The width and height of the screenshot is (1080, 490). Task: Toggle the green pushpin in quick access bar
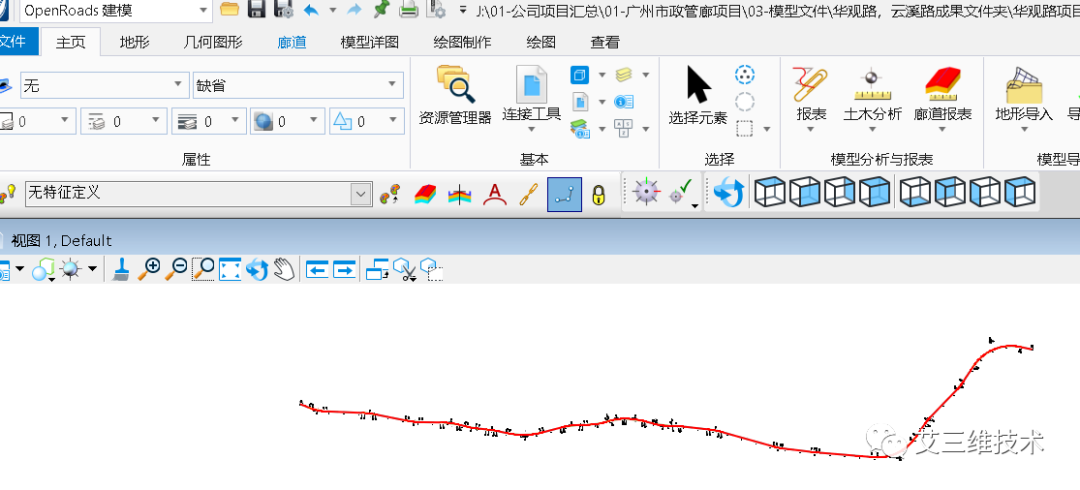point(381,10)
